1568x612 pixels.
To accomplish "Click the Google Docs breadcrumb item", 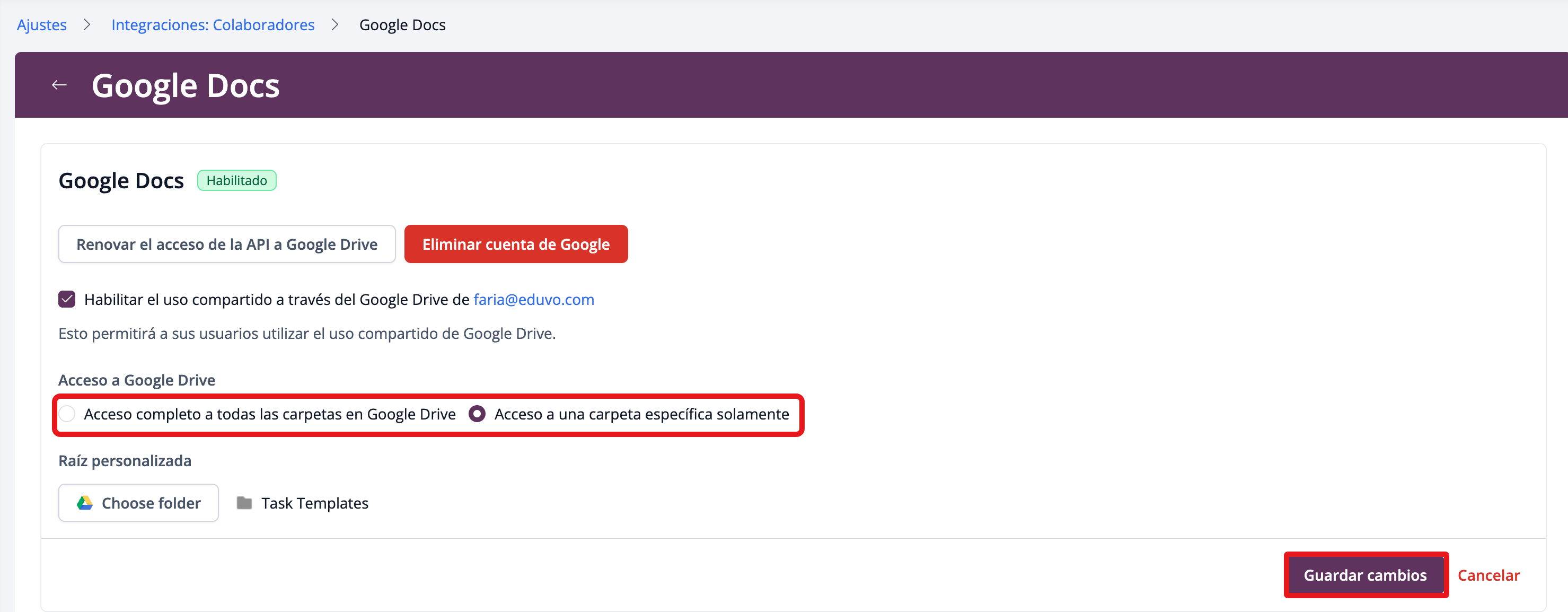I will (402, 25).
